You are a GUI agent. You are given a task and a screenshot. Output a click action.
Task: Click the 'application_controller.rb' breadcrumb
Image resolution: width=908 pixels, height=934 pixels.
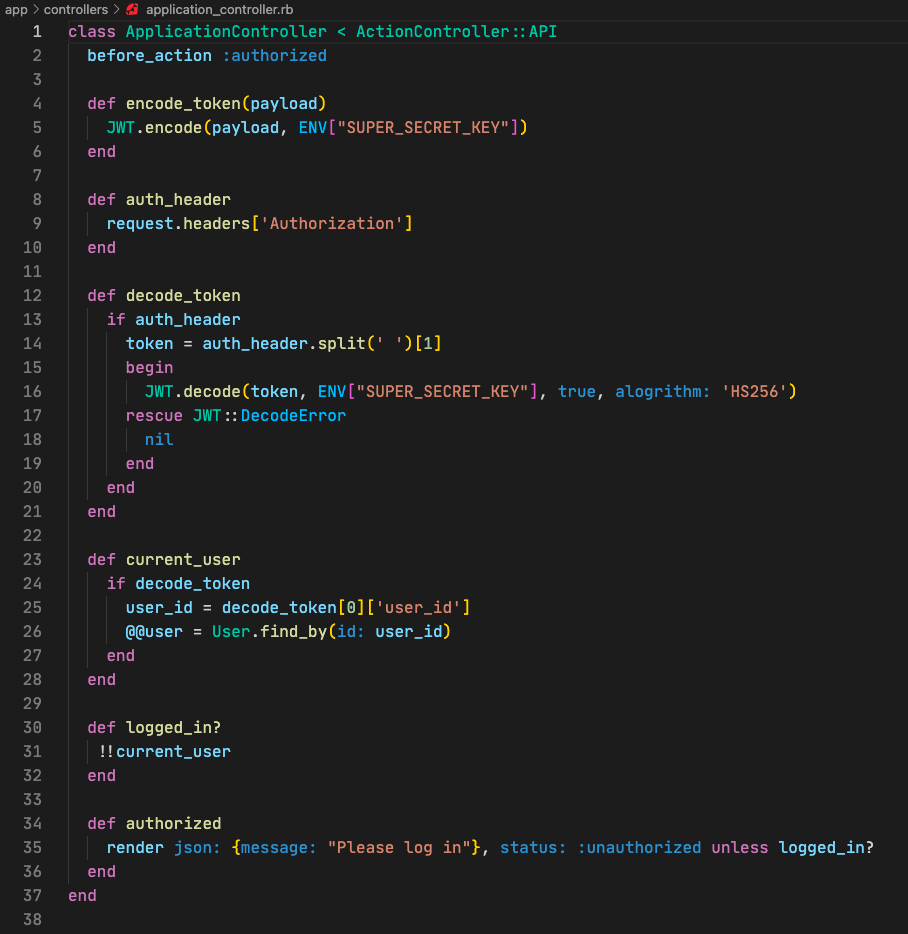coord(219,10)
